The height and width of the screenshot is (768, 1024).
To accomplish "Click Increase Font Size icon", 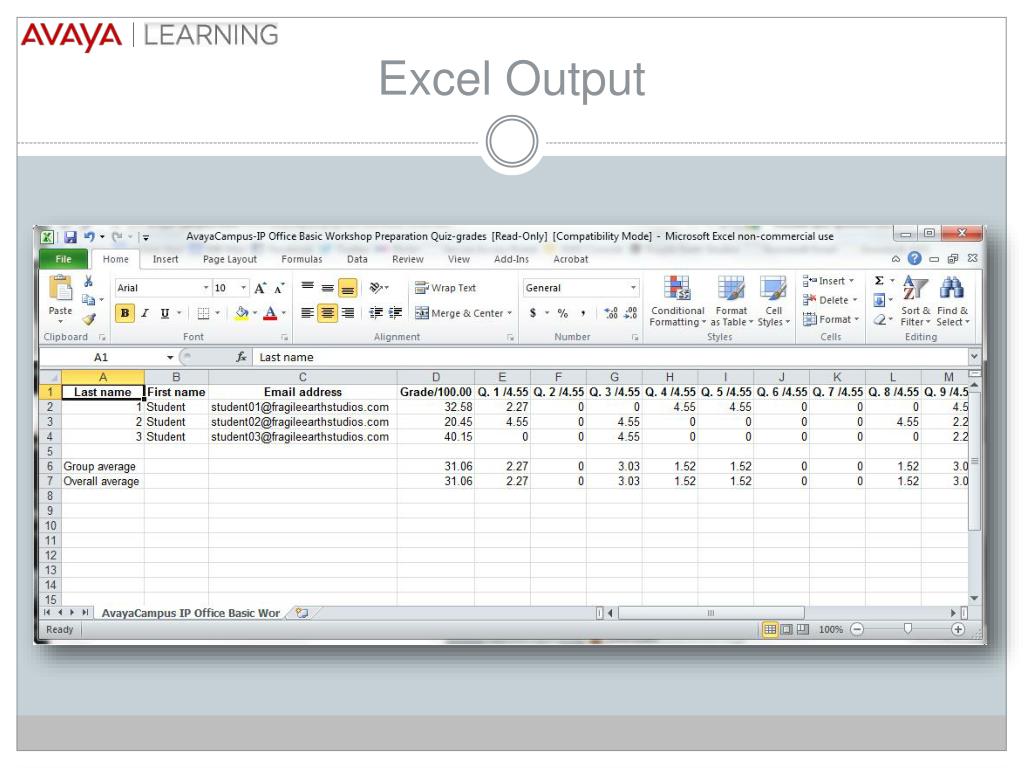I will (x=260, y=288).
